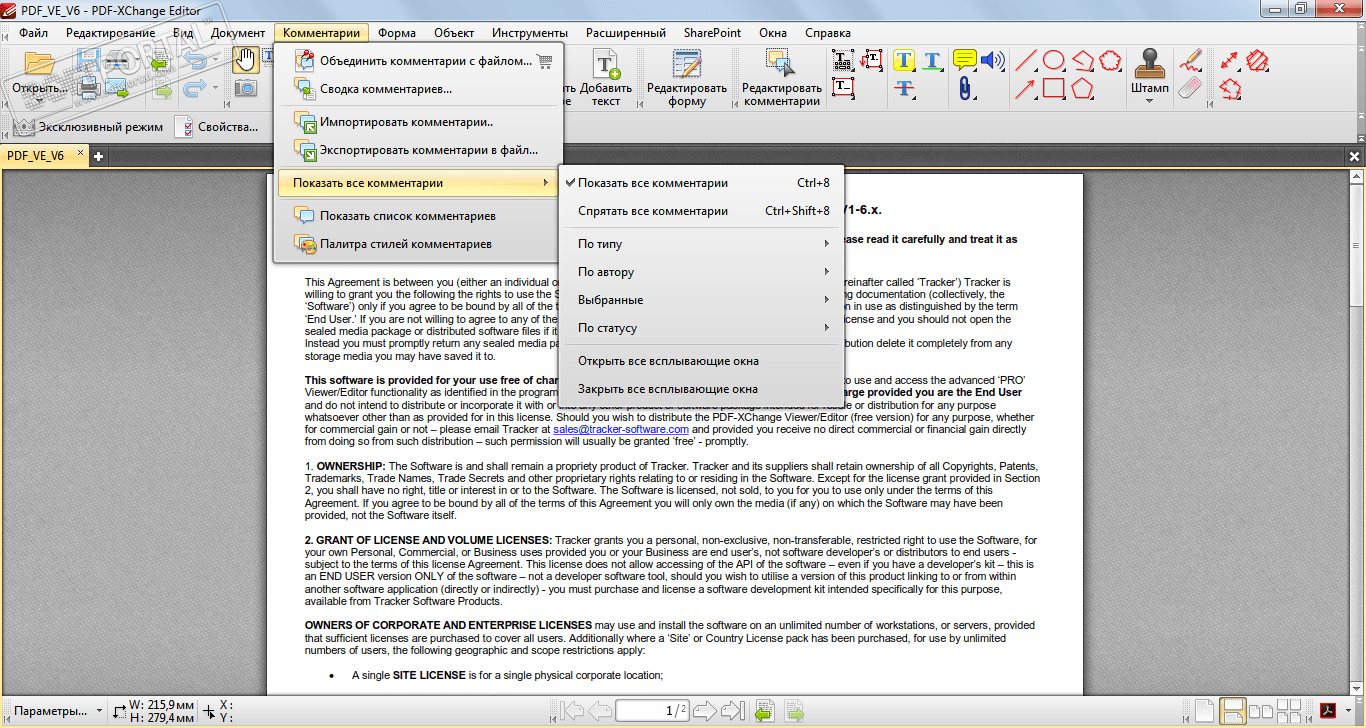Open the Открыть dropdown arrow
1366x728 pixels.
[x=39, y=100]
